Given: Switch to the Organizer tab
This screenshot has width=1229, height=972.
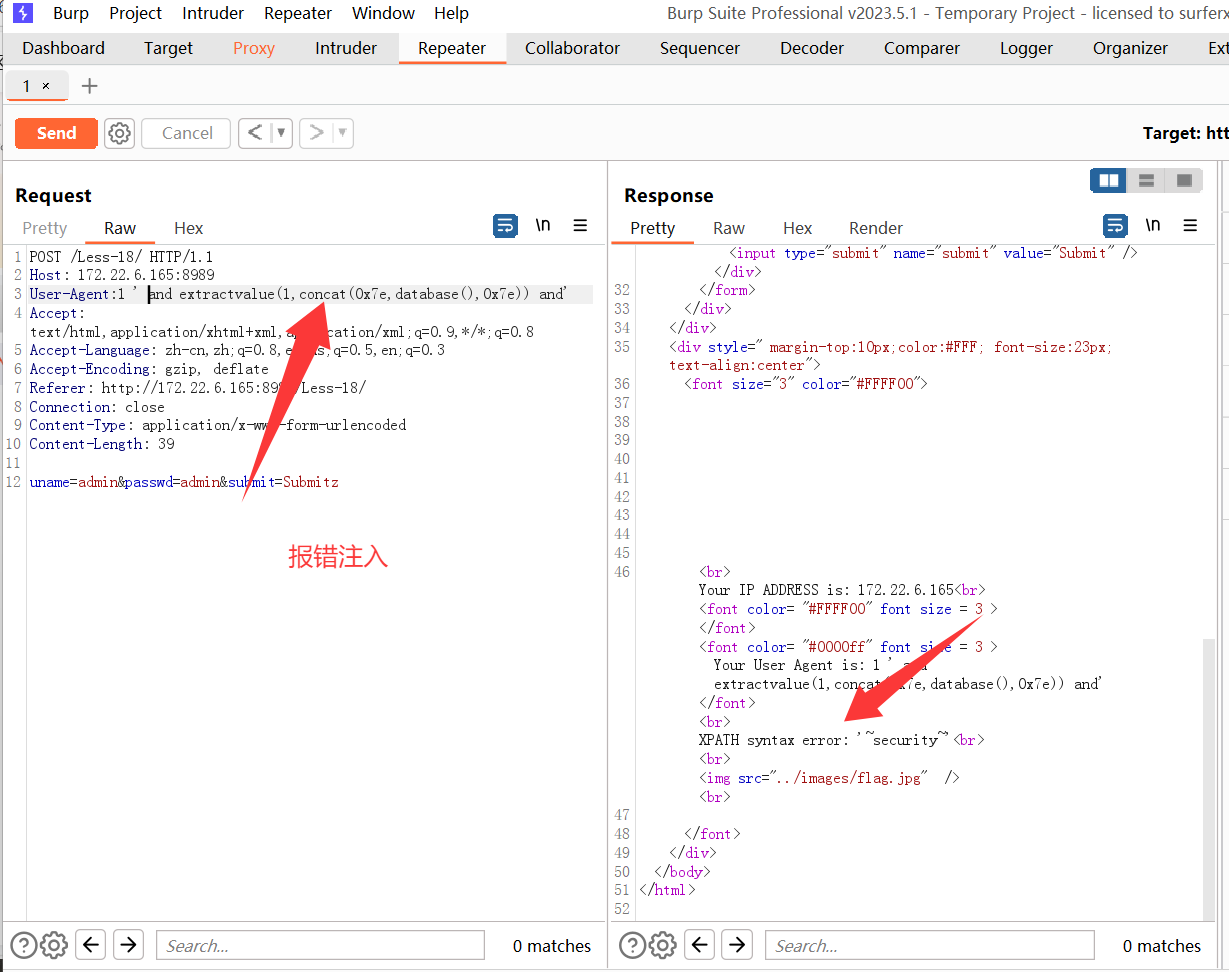Looking at the screenshot, I should (x=1130, y=48).
